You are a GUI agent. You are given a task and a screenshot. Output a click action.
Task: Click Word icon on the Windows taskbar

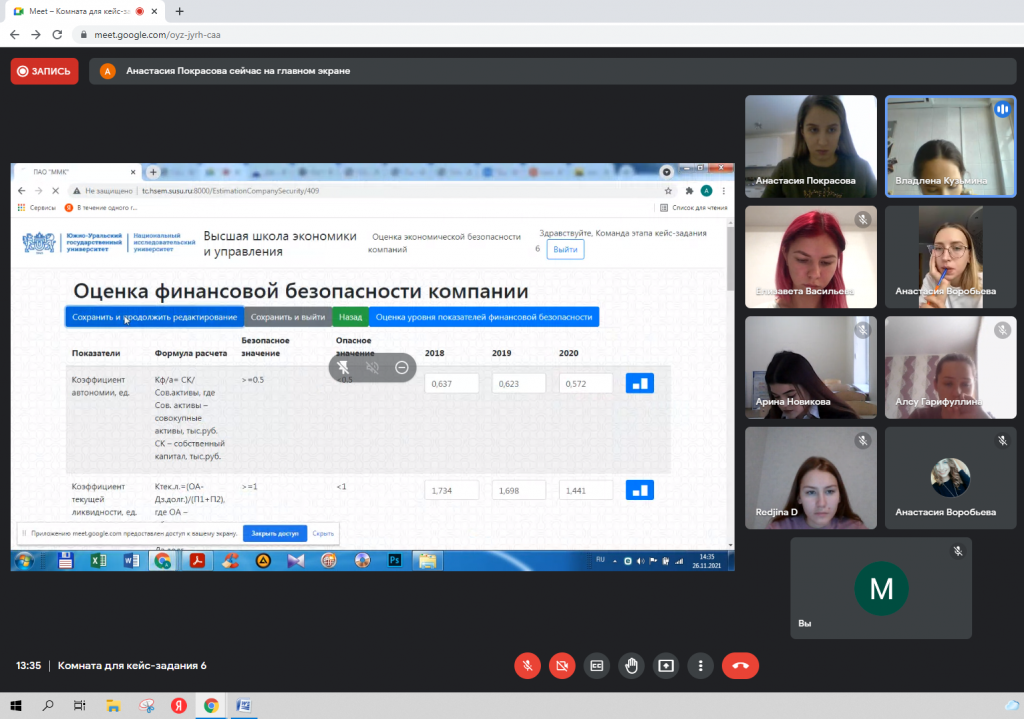click(244, 705)
